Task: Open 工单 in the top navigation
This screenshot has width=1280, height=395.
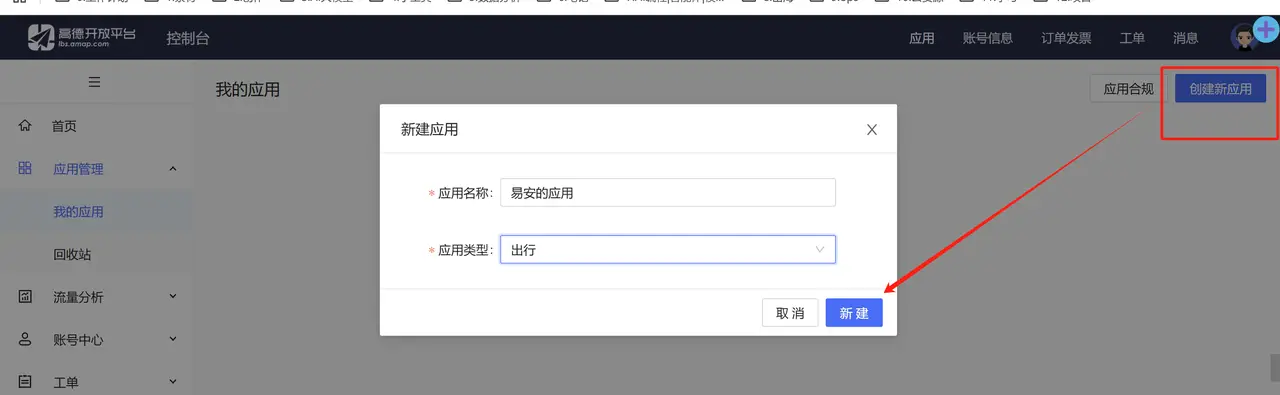Action: click(1132, 38)
